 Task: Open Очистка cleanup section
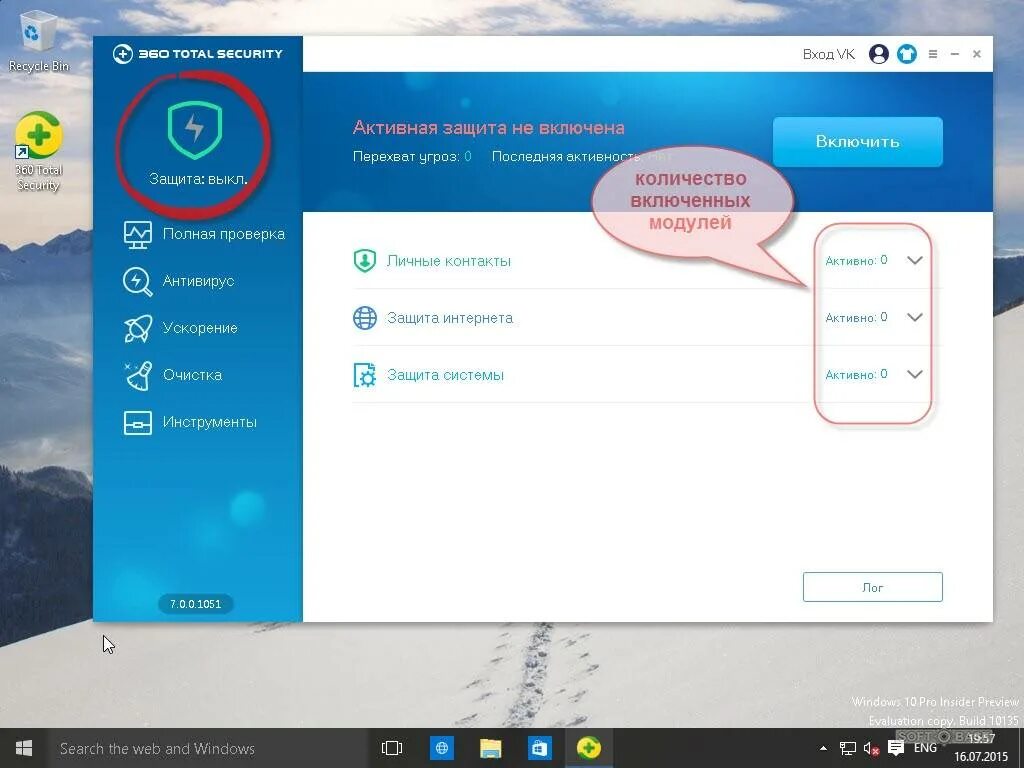pyautogui.click(x=172, y=375)
